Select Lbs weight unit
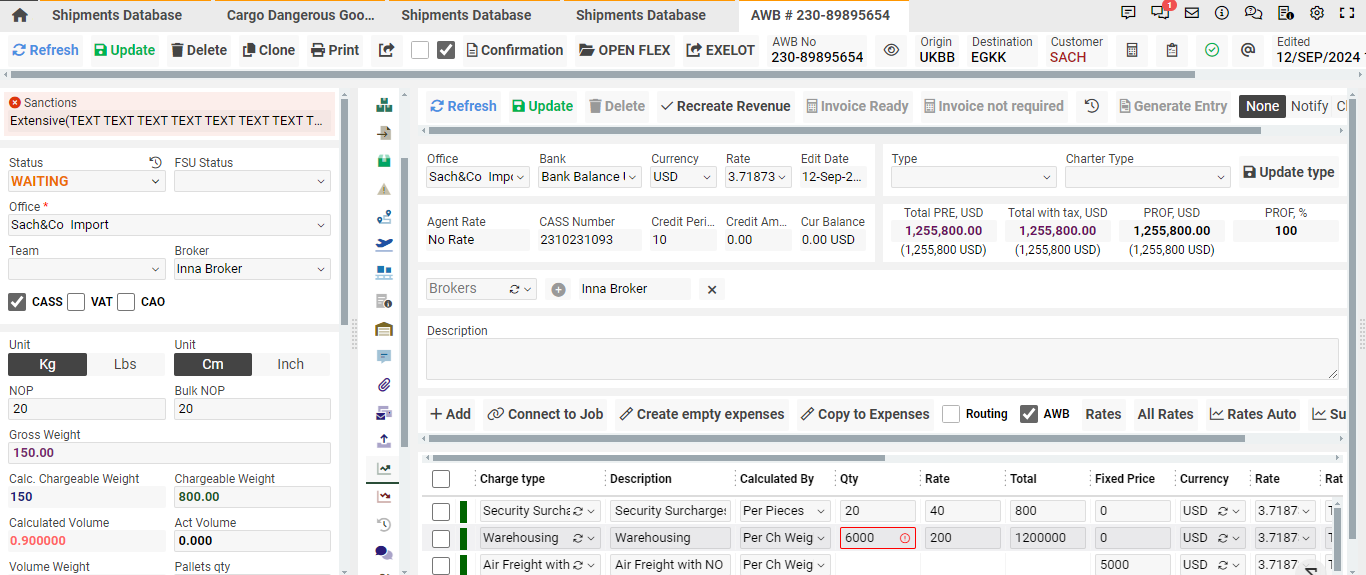 [x=125, y=364]
